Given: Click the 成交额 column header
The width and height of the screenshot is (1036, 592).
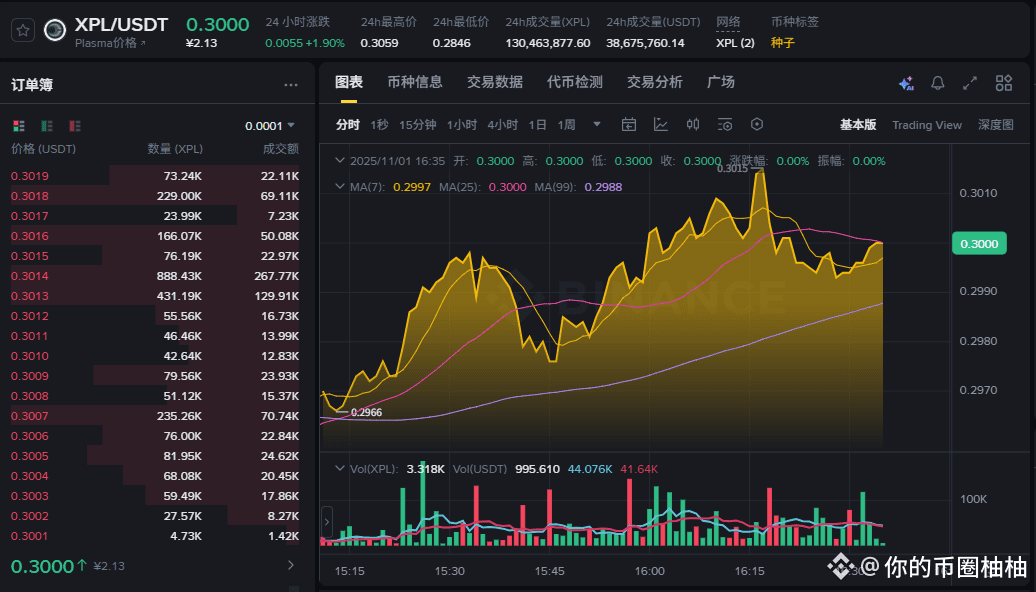Looking at the screenshot, I should click(x=281, y=149).
